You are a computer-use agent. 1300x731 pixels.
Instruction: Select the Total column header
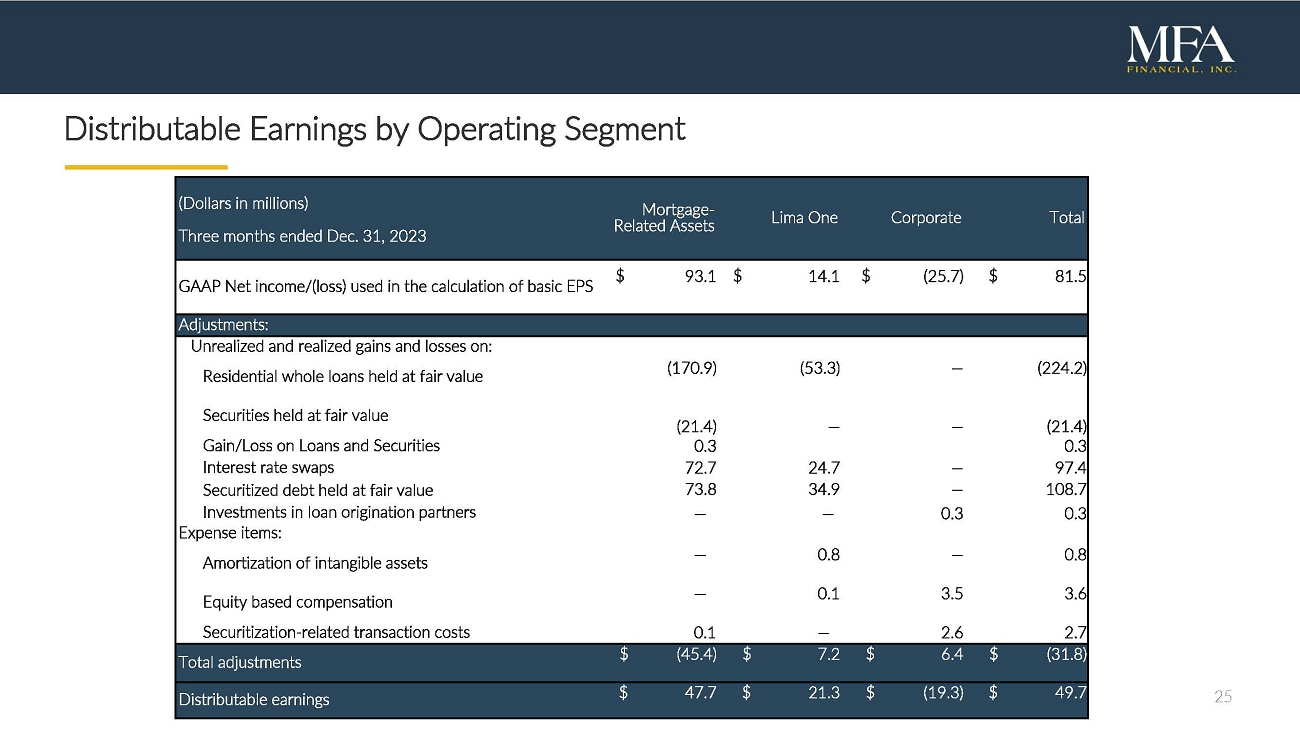pyautogui.click(x=1068, y=217)
